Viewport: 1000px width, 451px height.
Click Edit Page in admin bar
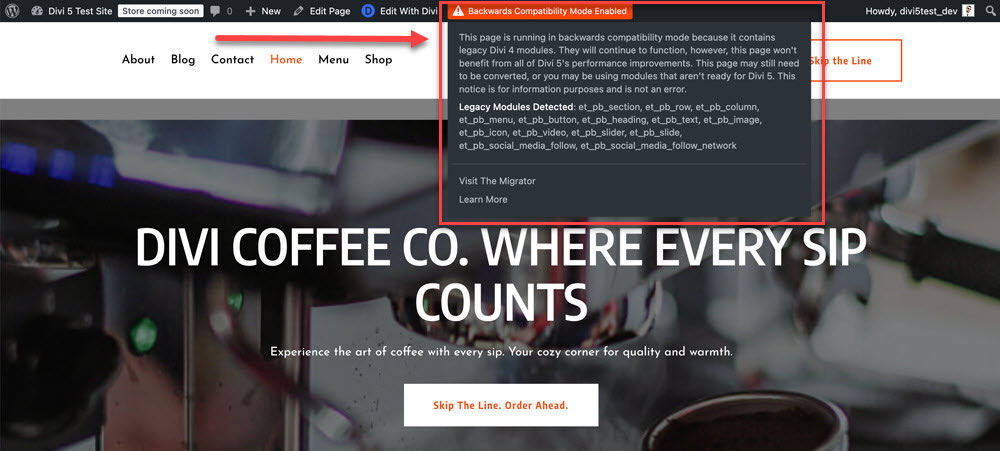tap(321, 11)
